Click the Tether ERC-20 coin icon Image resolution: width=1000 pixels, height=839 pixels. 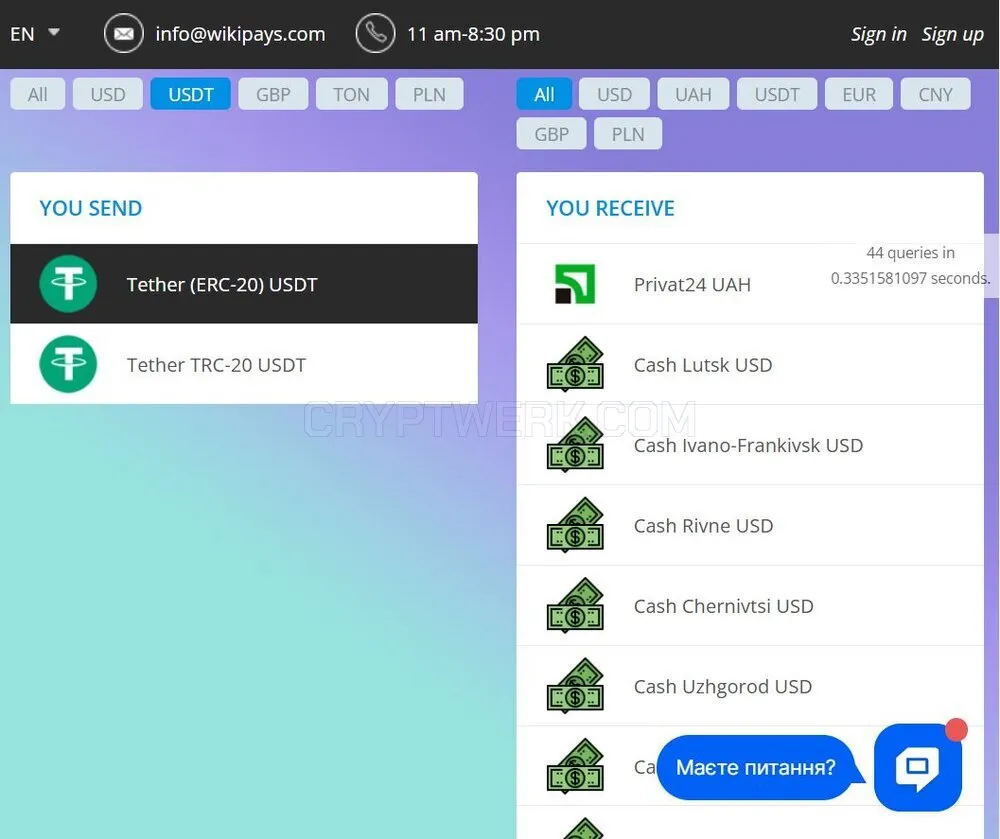point(68,284)
